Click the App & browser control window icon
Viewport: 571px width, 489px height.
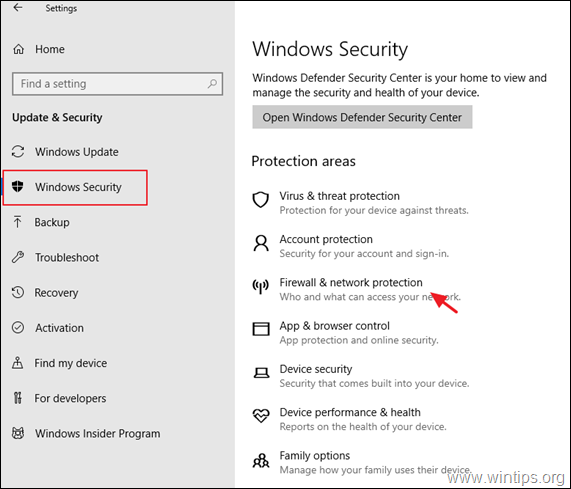261,329
